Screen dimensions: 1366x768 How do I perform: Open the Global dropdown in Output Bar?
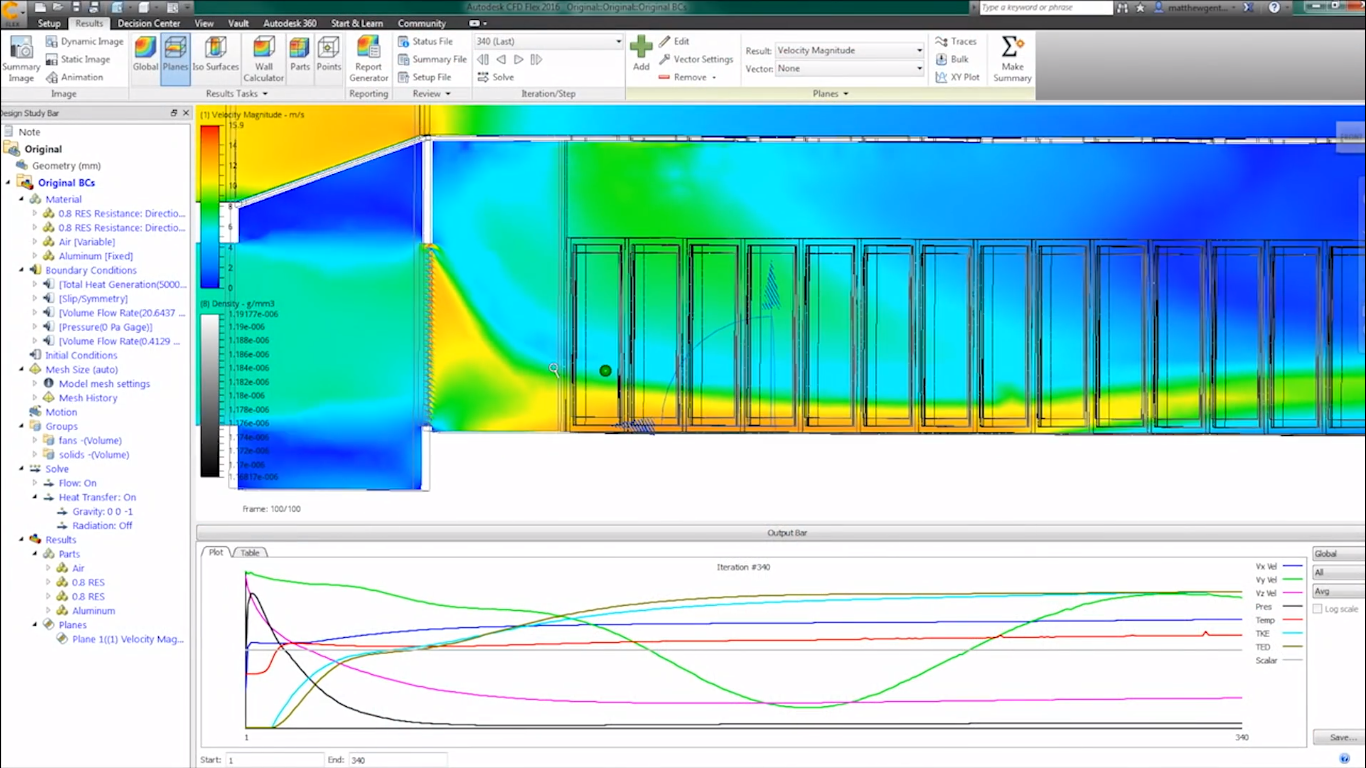point(1339,553)
